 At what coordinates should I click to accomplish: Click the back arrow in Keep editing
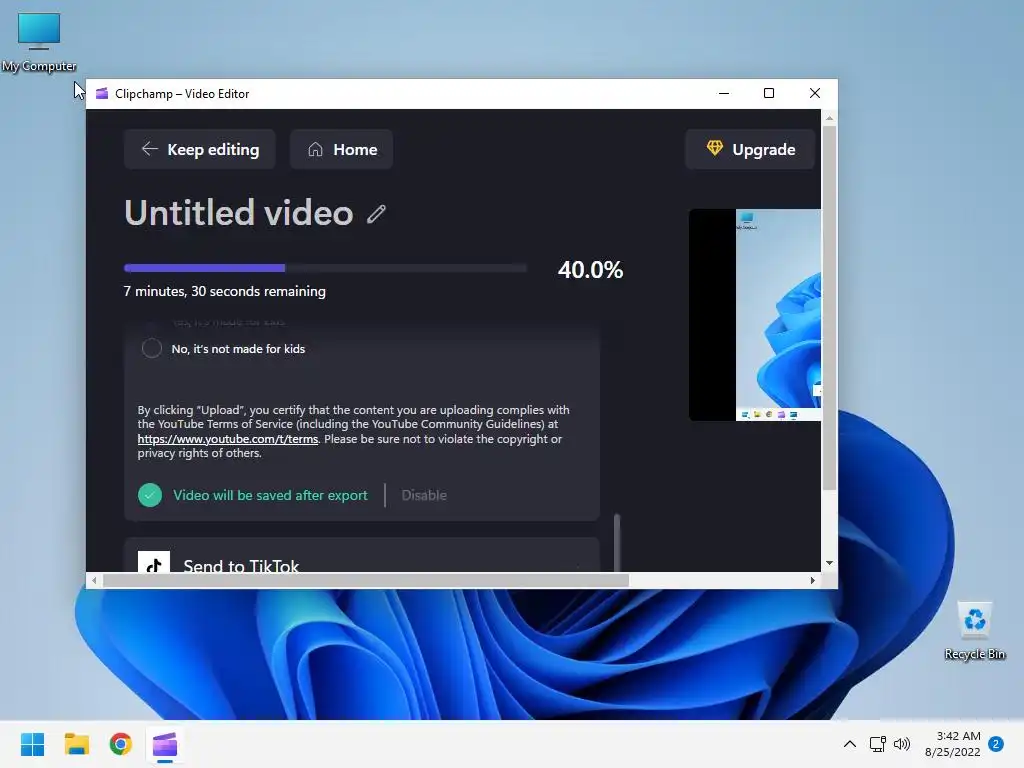coord(150,149)
